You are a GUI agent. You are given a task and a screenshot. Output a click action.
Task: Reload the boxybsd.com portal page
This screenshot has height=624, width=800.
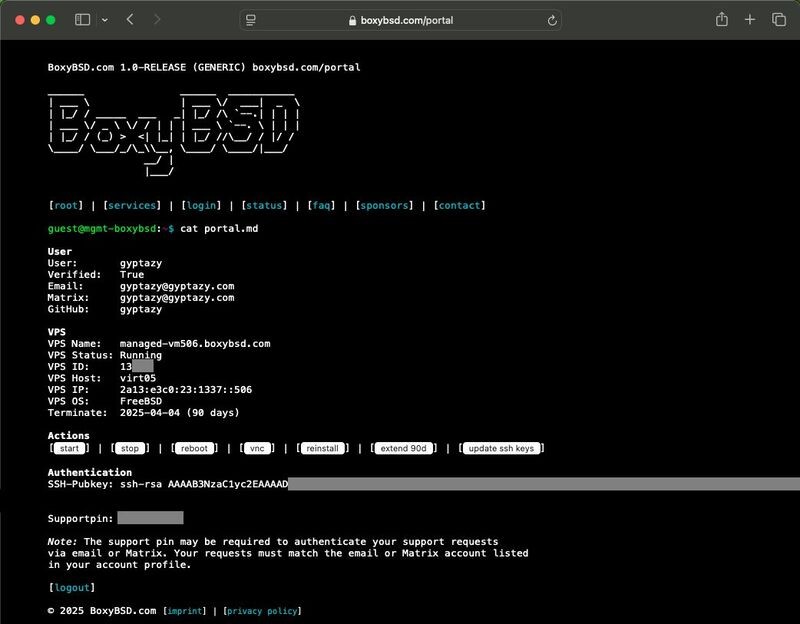(x=552, y=20)
